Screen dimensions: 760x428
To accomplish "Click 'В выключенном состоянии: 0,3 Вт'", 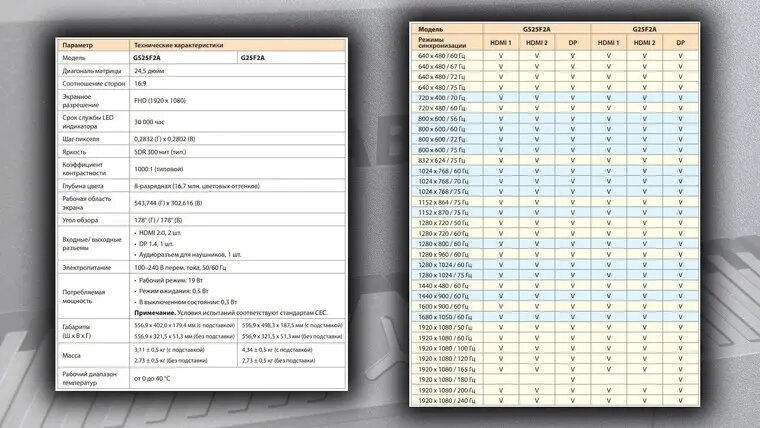I will 188,302.
